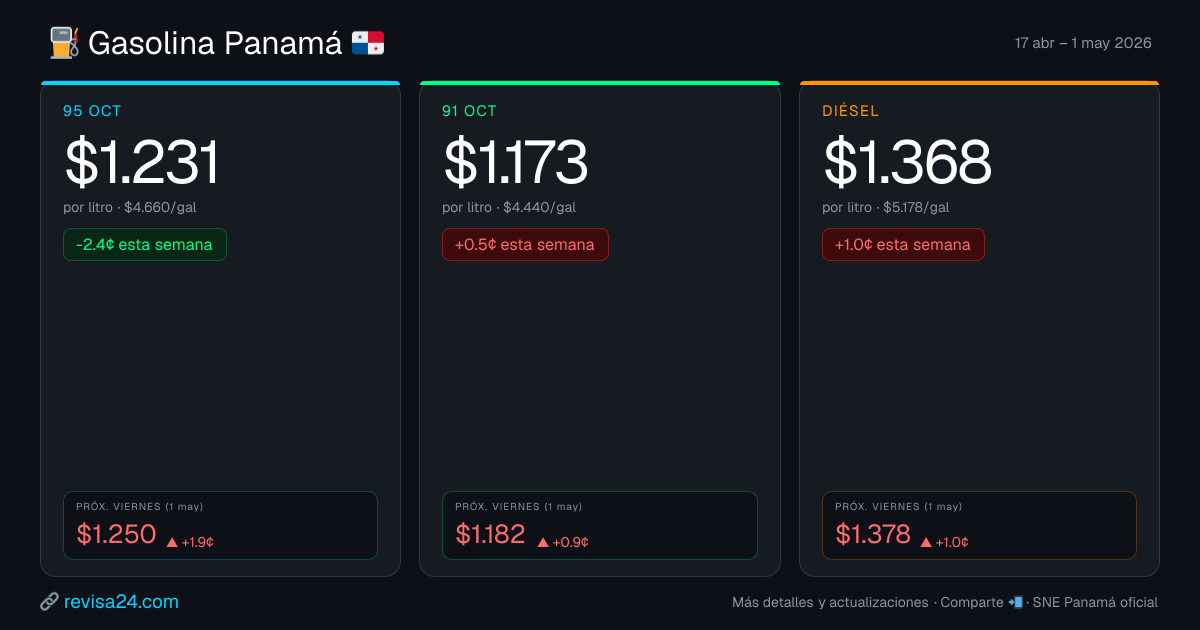The image size is (1200, 630).
Task: Click red up arrow beside +1.9¢
Action: [172, 542]
